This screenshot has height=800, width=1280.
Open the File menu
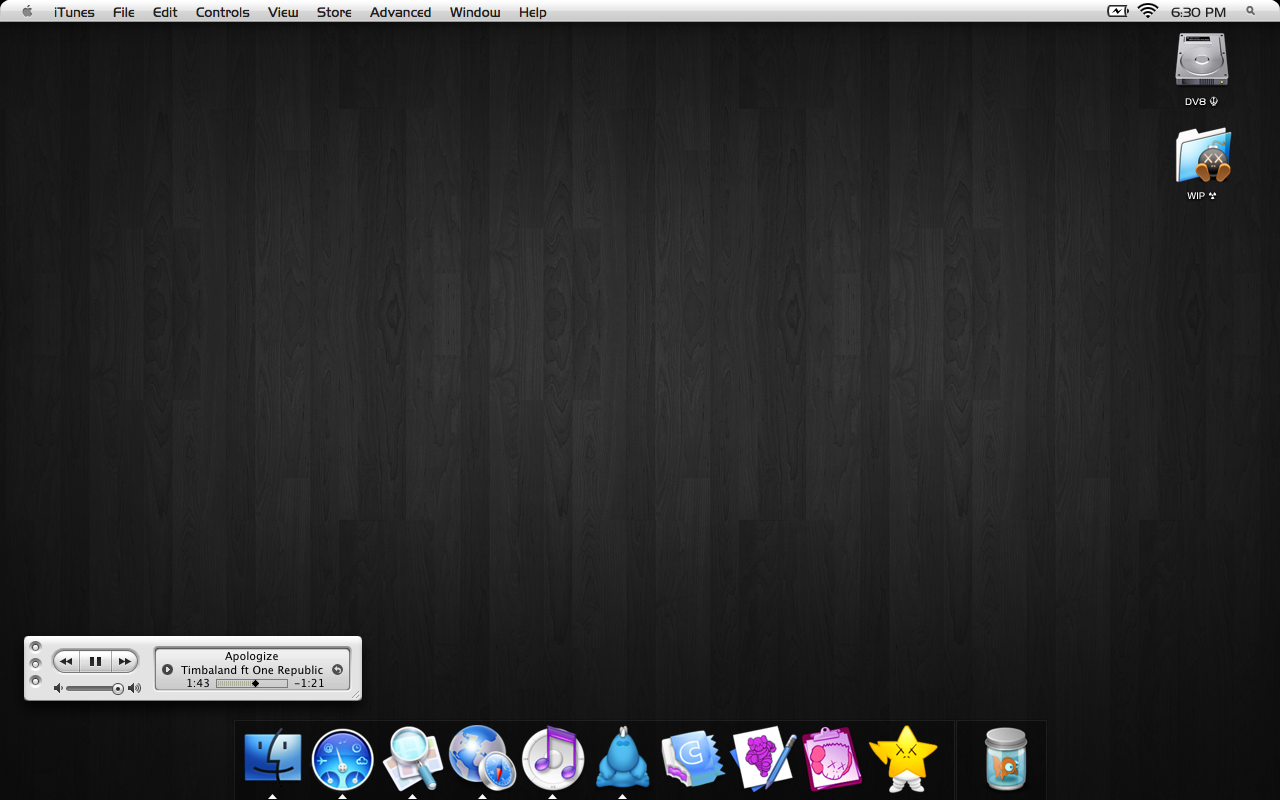[124, 12]
